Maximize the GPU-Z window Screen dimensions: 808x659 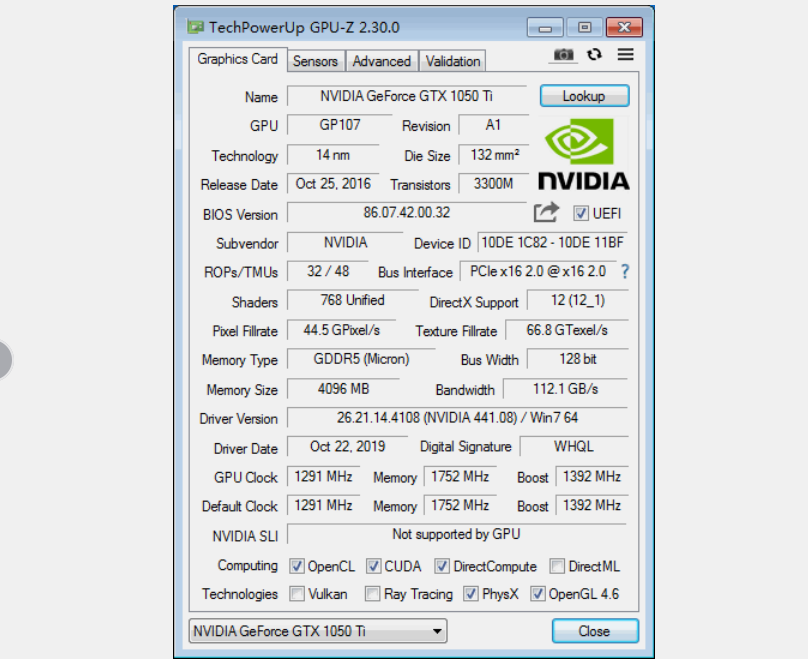pyautogui.click(x=584, y=27)
